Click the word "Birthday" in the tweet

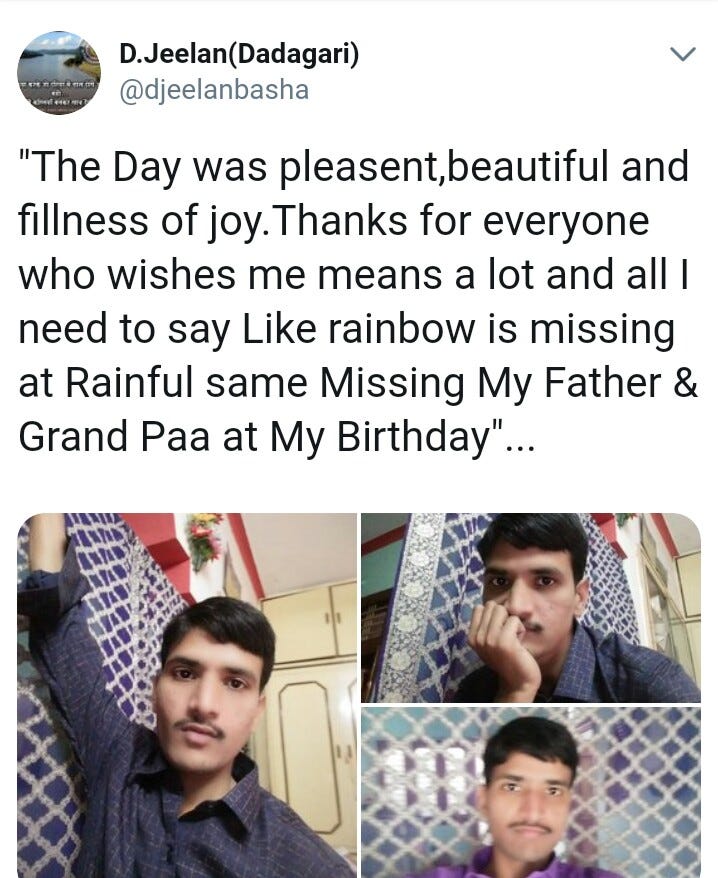coord(413,437)
